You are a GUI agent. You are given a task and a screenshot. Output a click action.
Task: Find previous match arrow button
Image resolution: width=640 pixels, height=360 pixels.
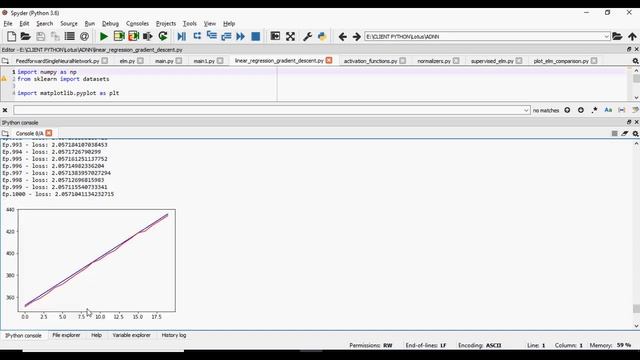(x=567, y=110)
